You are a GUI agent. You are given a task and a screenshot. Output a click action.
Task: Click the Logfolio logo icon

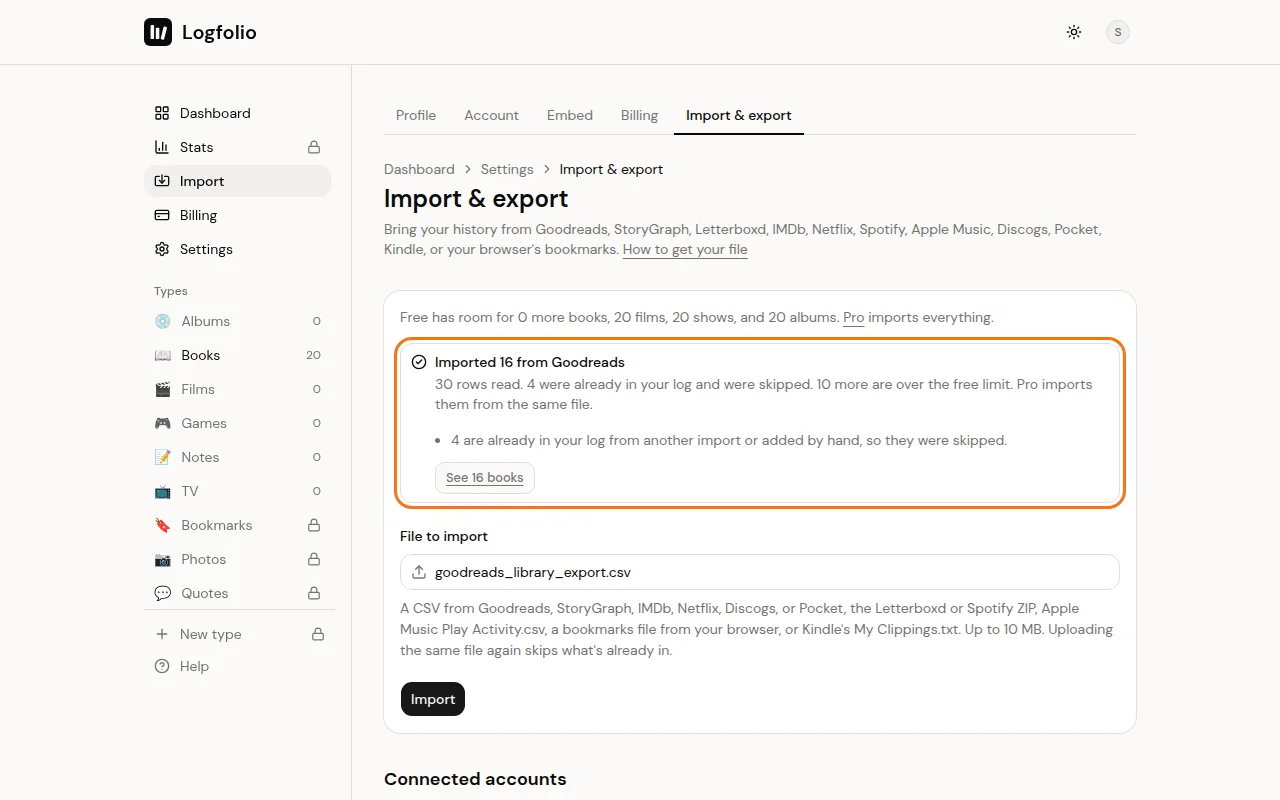coord(158,32)
